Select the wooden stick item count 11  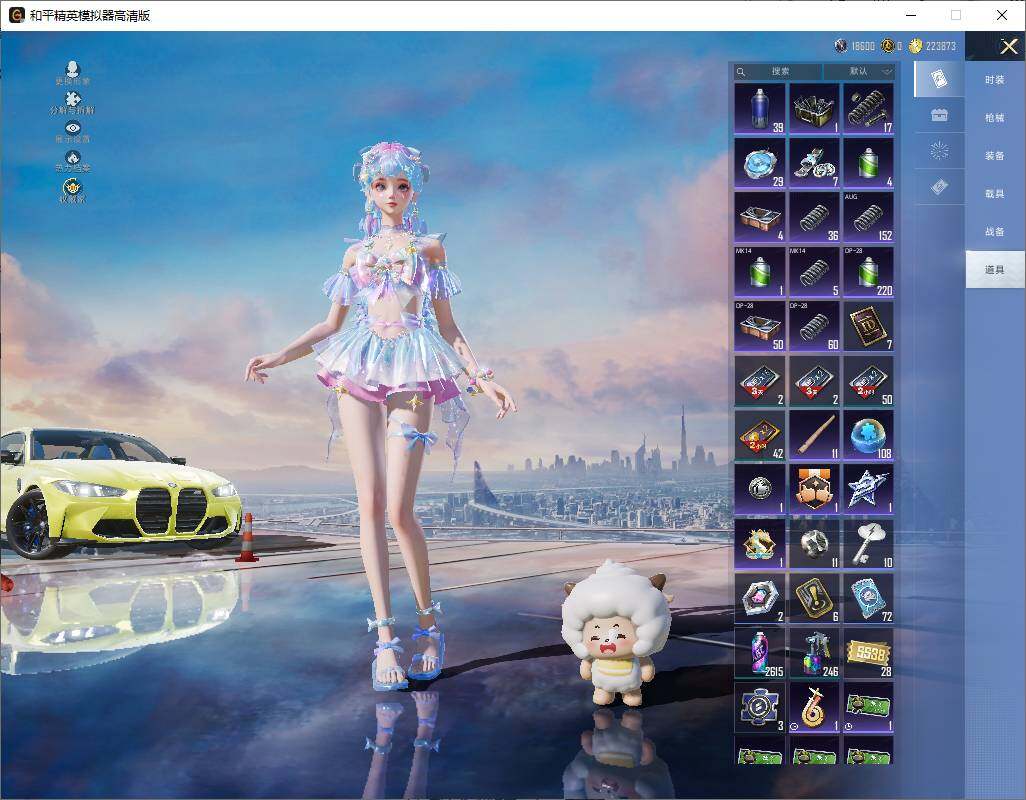pyautogui.click(x=814, y=435)
